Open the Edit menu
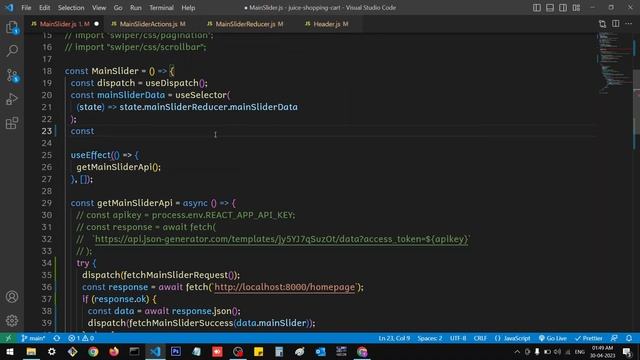 pos(44,8)
